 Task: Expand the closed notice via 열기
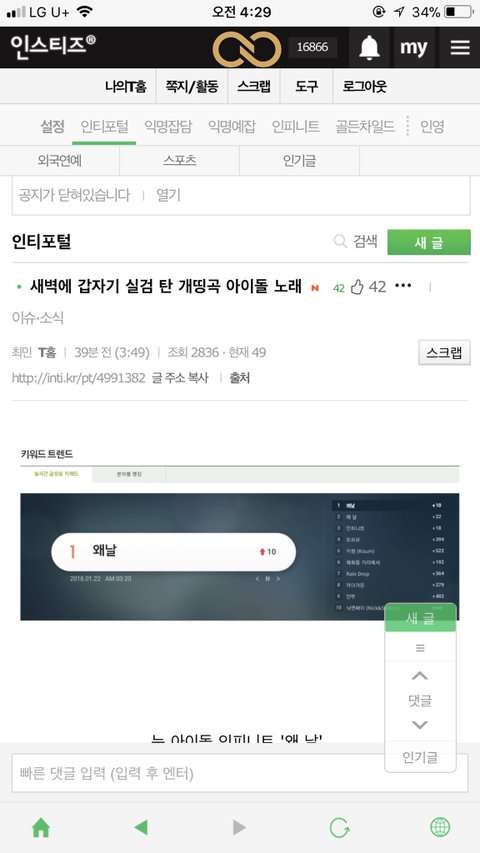(168, 195)
